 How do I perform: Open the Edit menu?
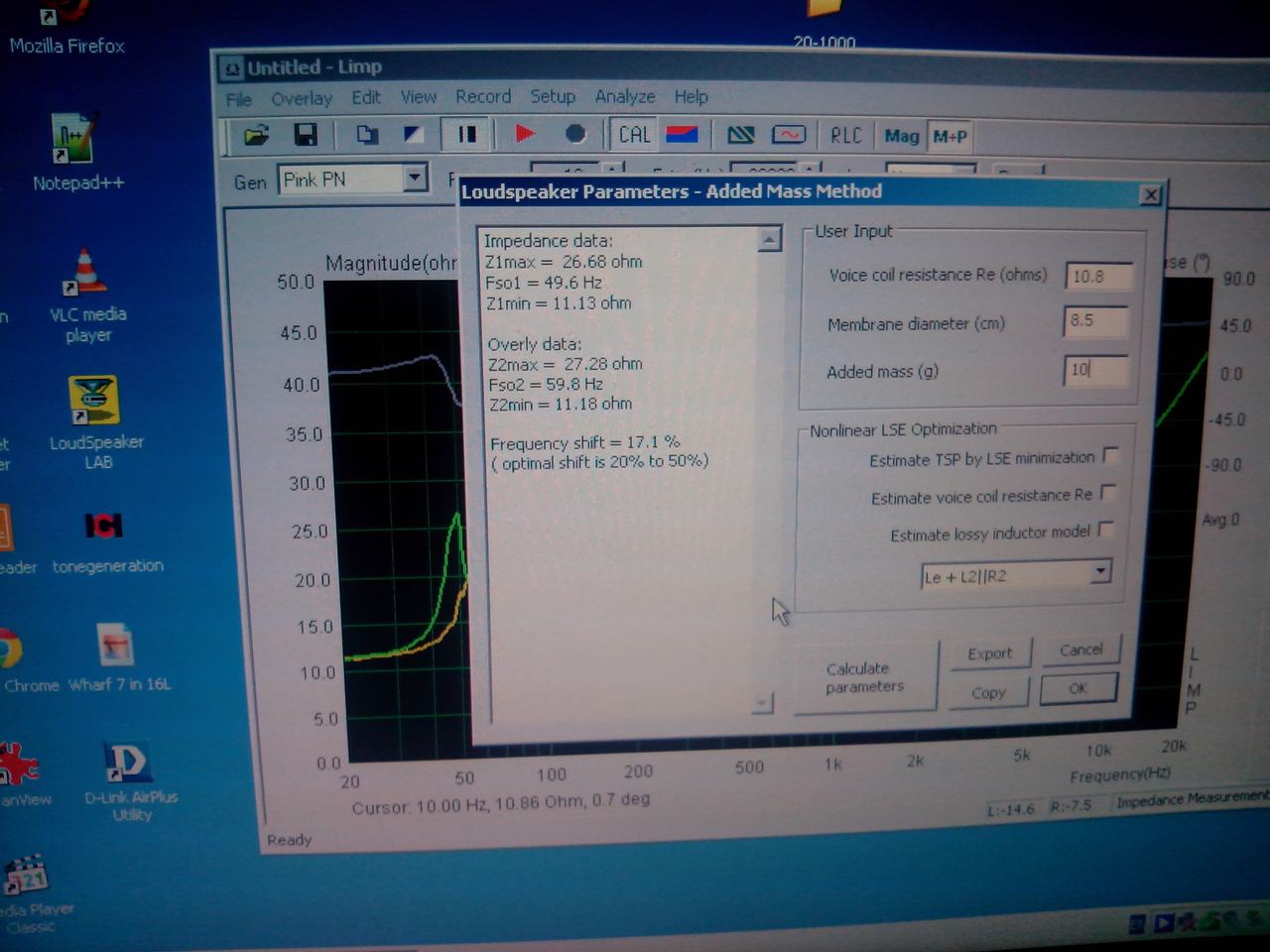(366, 97)
